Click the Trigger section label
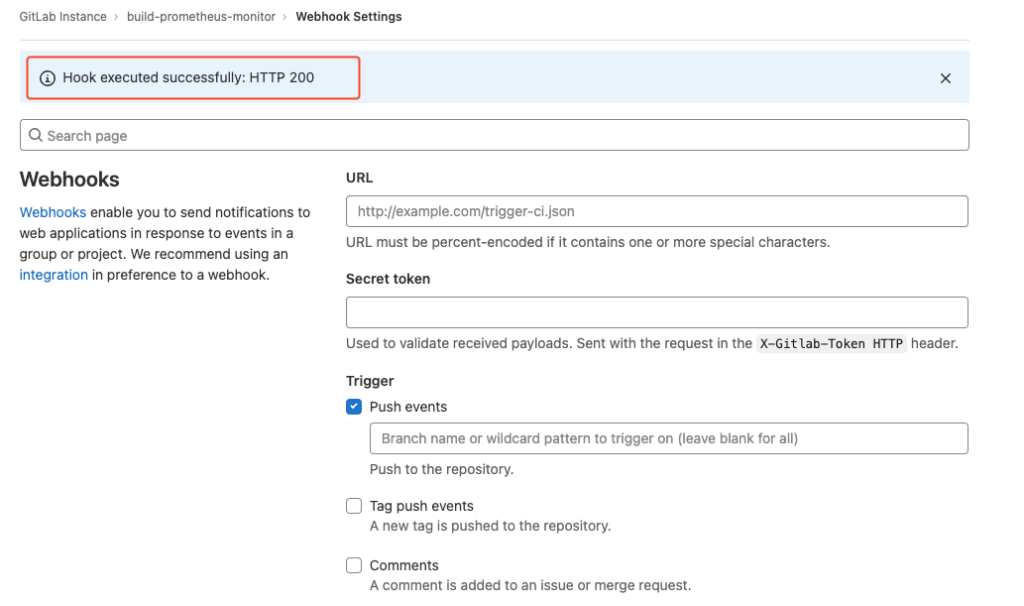The height and width of the screenshot is (606, 1024). pos(370,381)
